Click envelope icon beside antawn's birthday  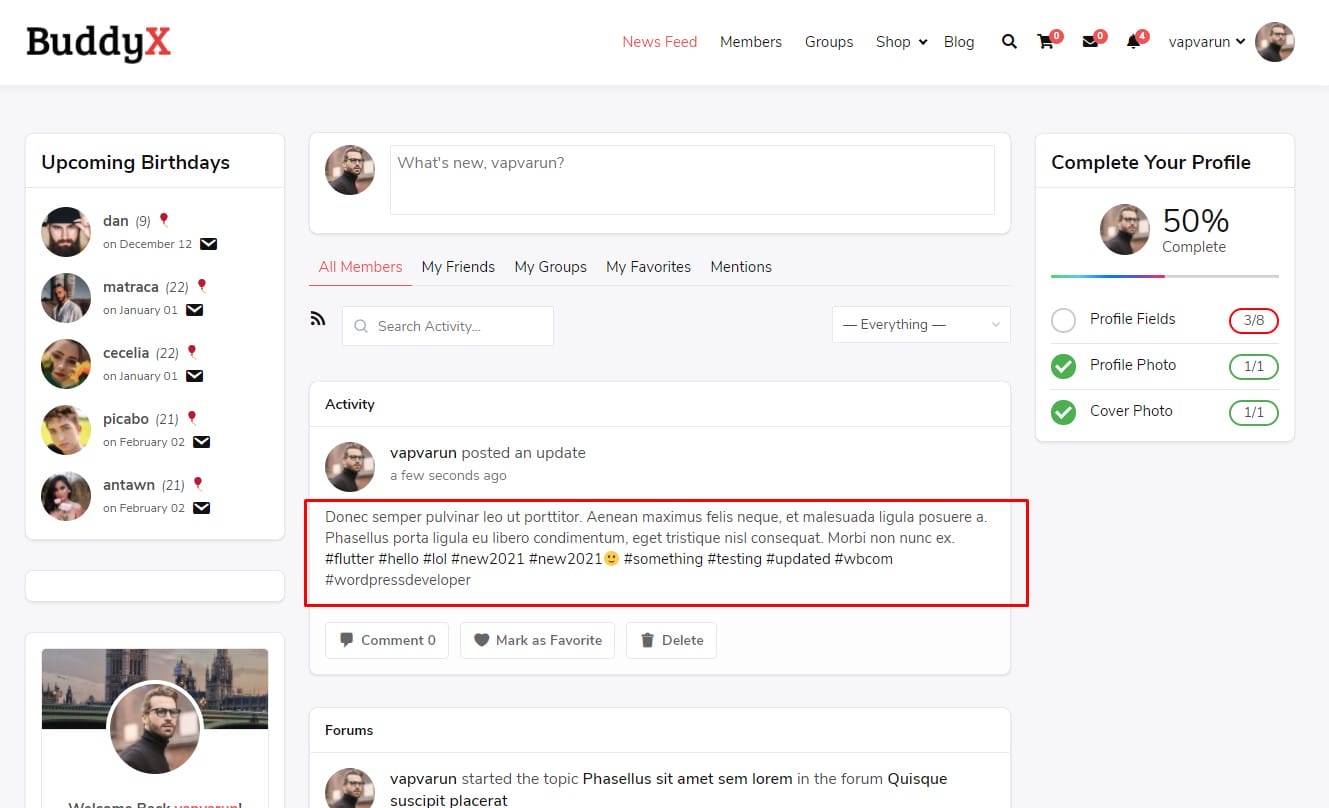pyautogui.click(x=201, y=508)
